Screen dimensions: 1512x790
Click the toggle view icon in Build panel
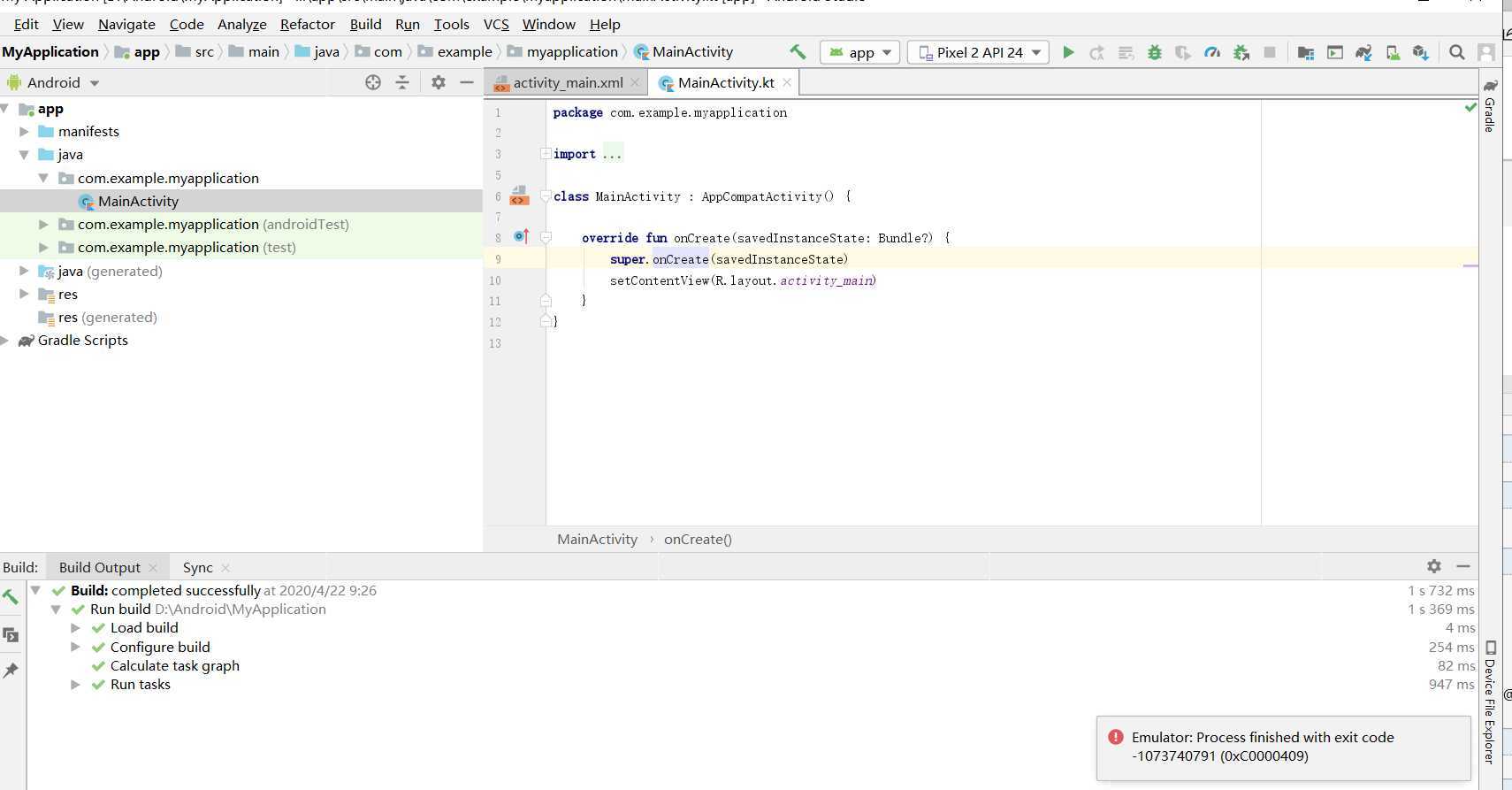11,634
